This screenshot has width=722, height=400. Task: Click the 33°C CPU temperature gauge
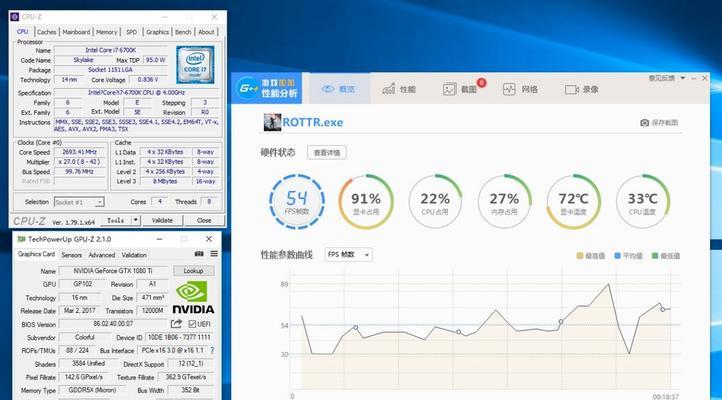click(643, 202)
